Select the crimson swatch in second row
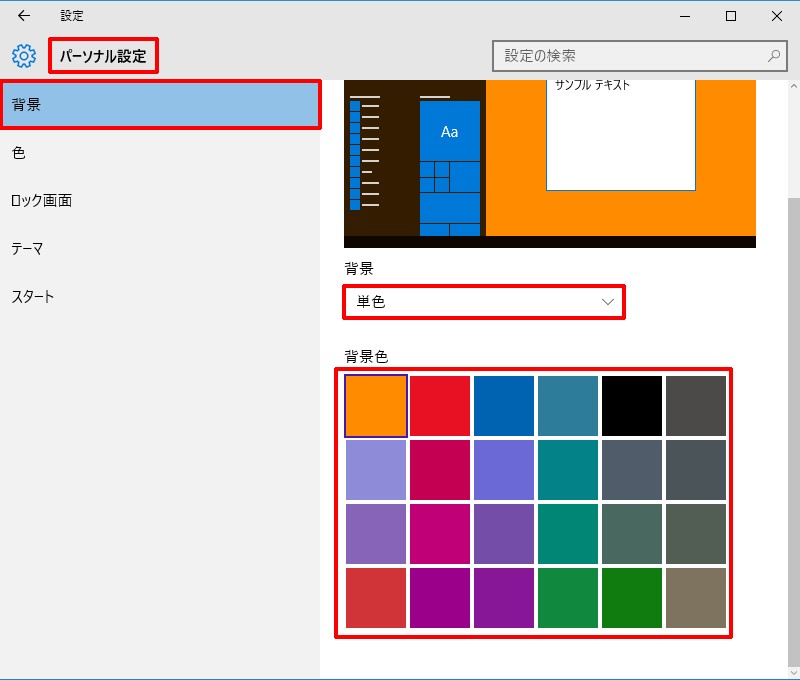This screenshot has height=680, width=800. 440,470
